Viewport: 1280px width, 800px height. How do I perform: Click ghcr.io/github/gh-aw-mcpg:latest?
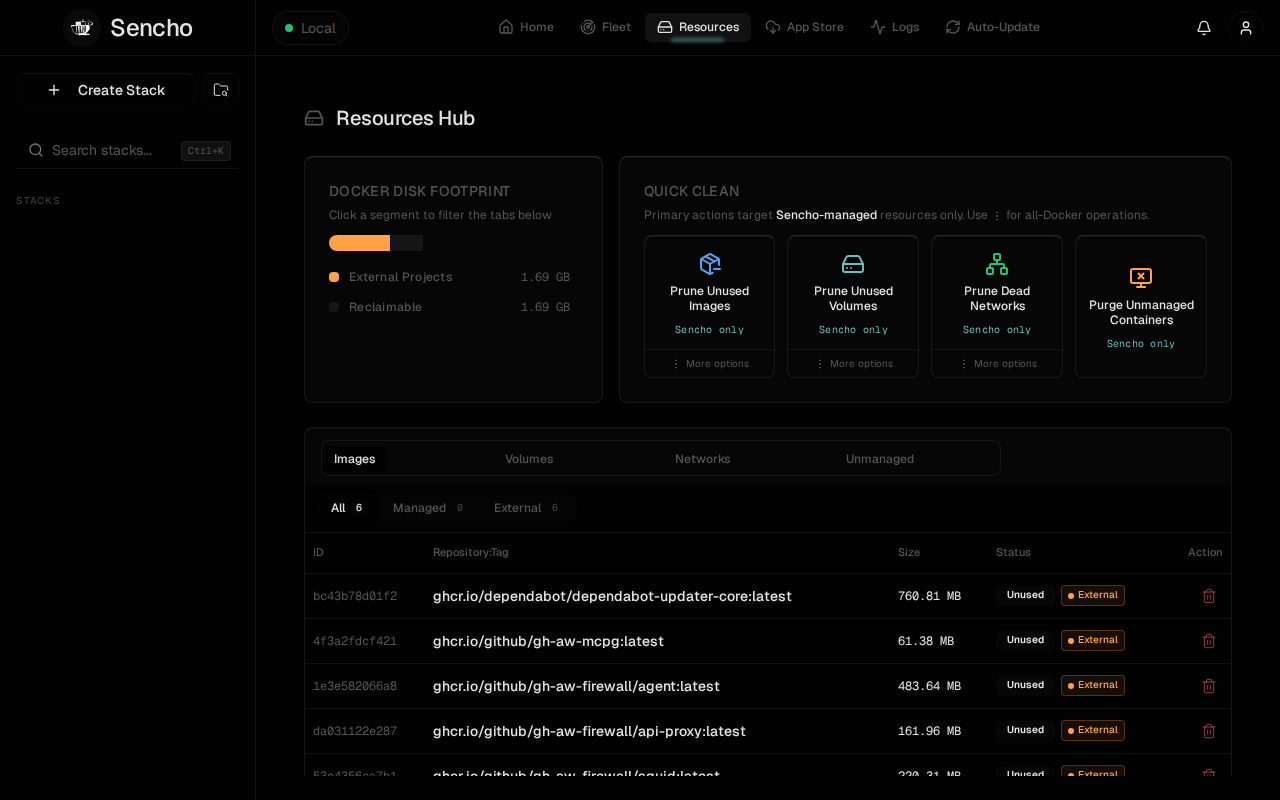coord(548,641)
